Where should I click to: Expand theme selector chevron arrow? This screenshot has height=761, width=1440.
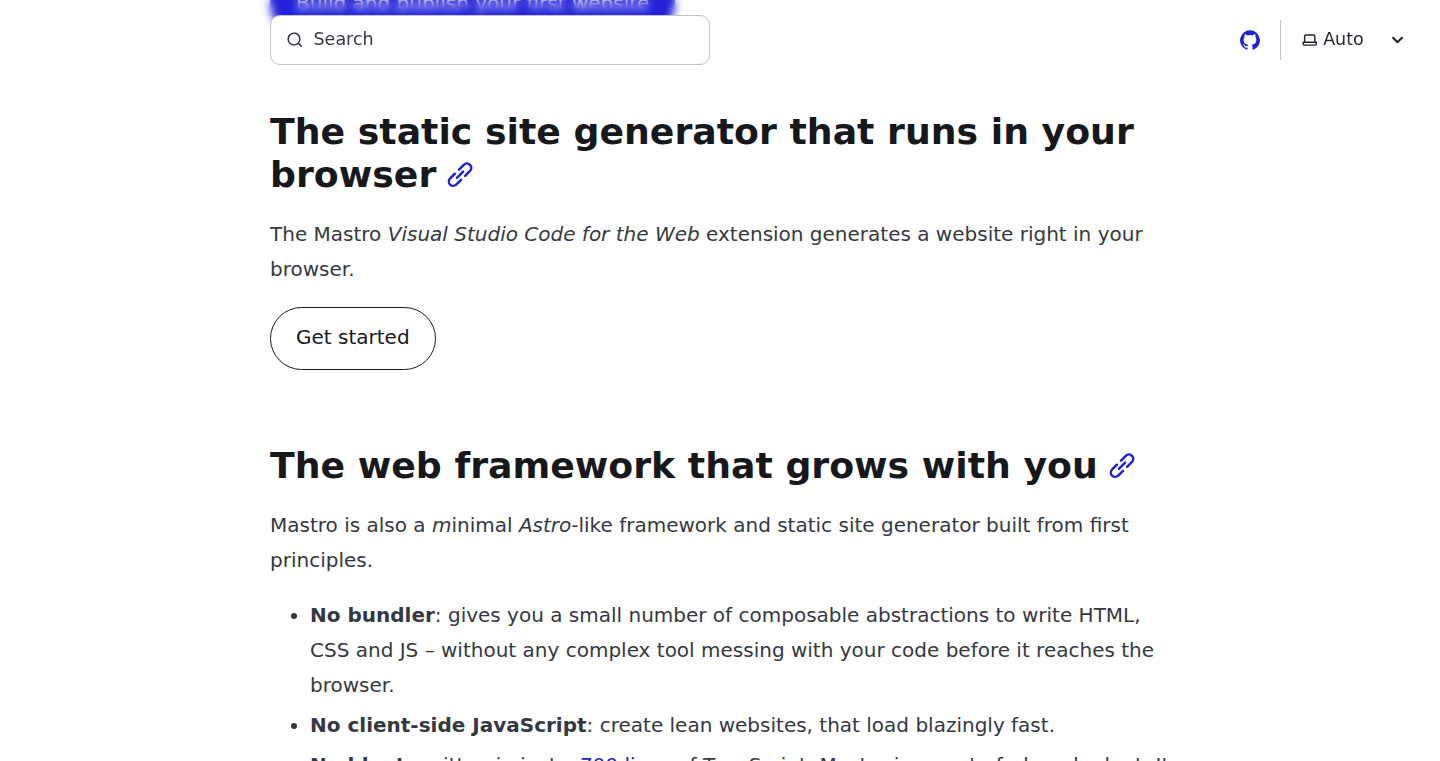coord(1398,40)
